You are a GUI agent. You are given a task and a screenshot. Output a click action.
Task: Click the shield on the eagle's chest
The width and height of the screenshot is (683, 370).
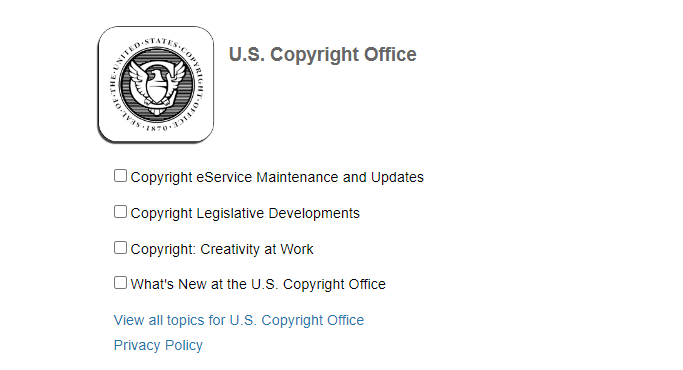click(x=156, y=89)
